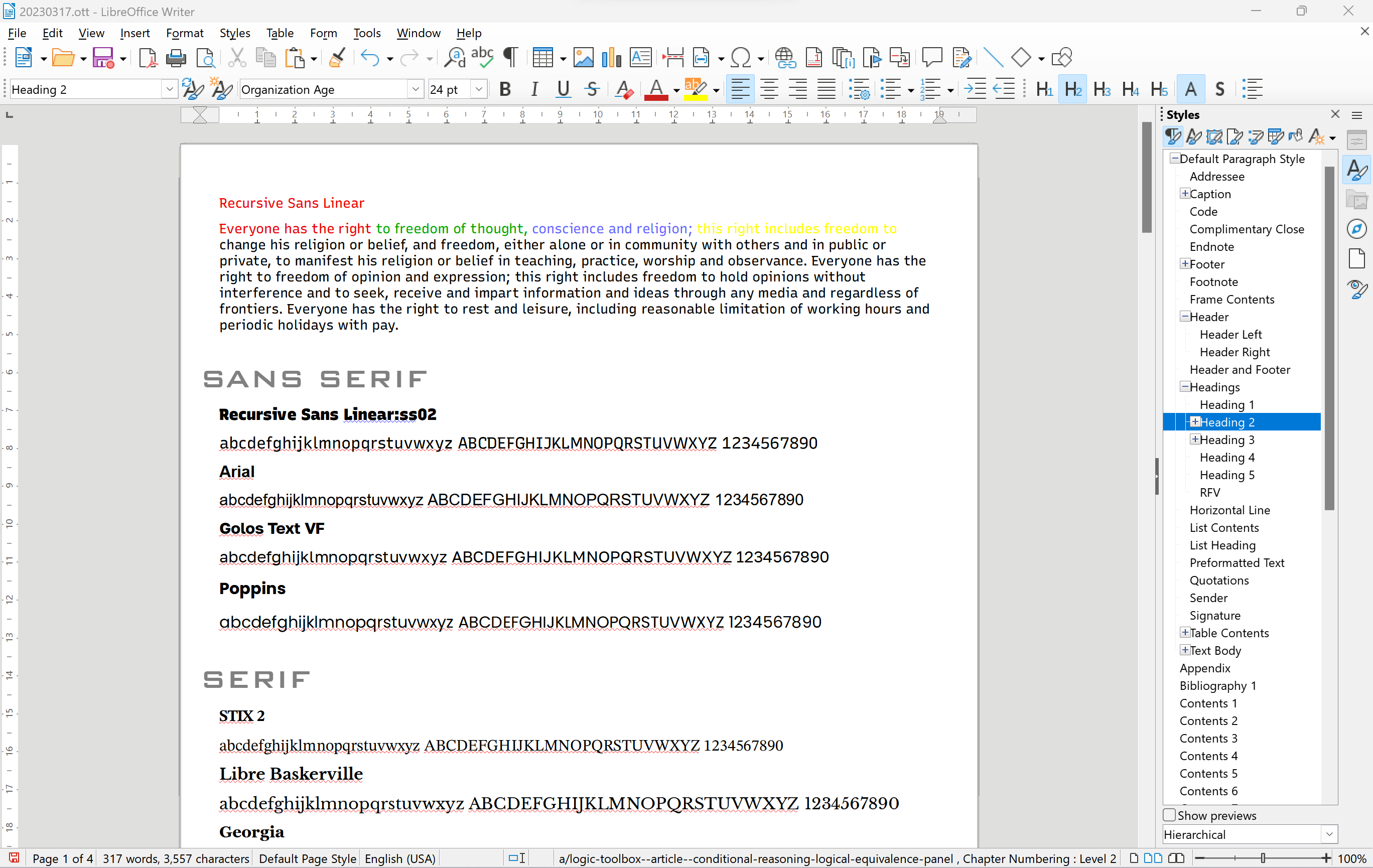Screen dimensions: 1373x868
Task: Open the Navigator deck in the sidebar
Action: [x=1357, y=229]
